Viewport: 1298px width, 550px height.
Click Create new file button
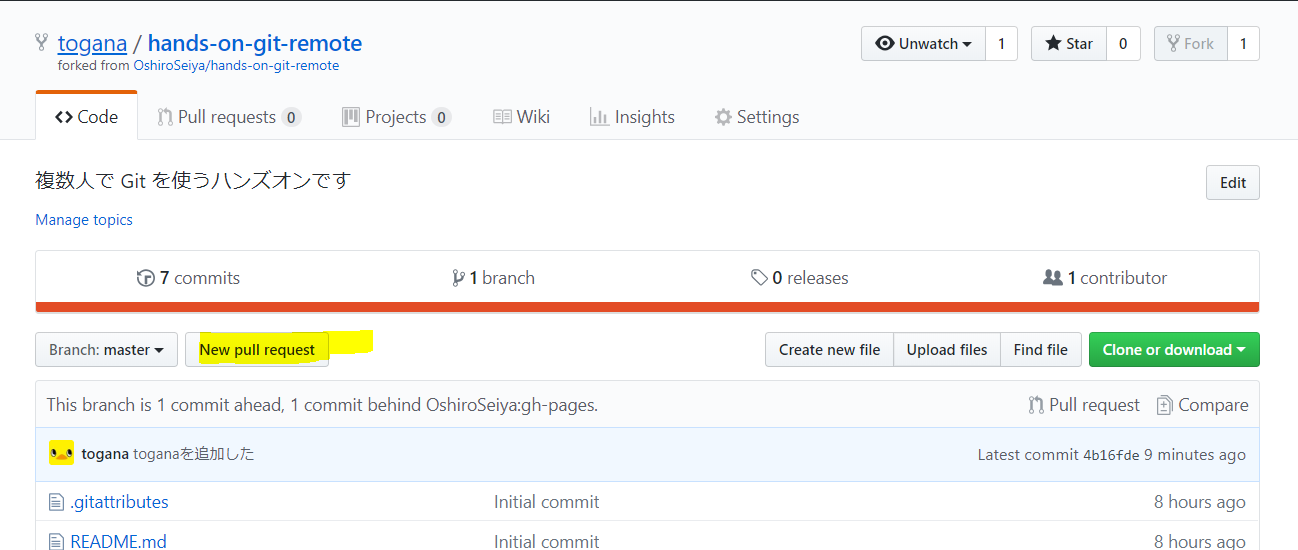click(x=830, y=350)
